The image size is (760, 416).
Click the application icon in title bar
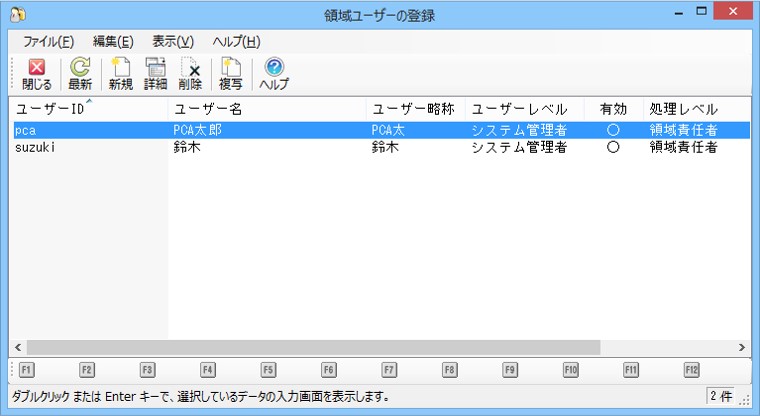click(x=16, y=15)
